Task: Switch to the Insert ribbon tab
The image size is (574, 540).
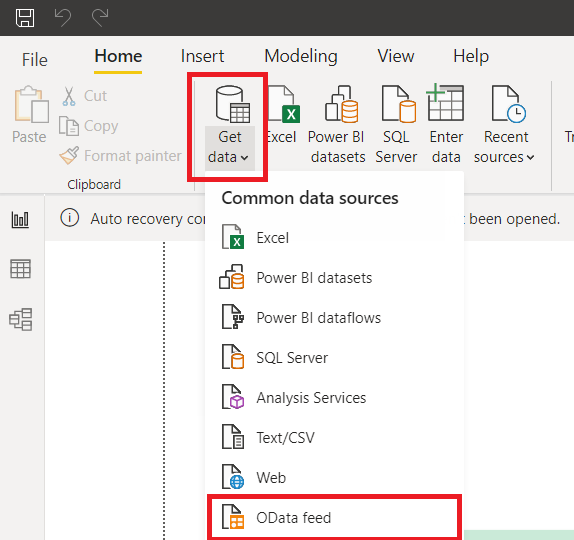Action: (202, 56)
